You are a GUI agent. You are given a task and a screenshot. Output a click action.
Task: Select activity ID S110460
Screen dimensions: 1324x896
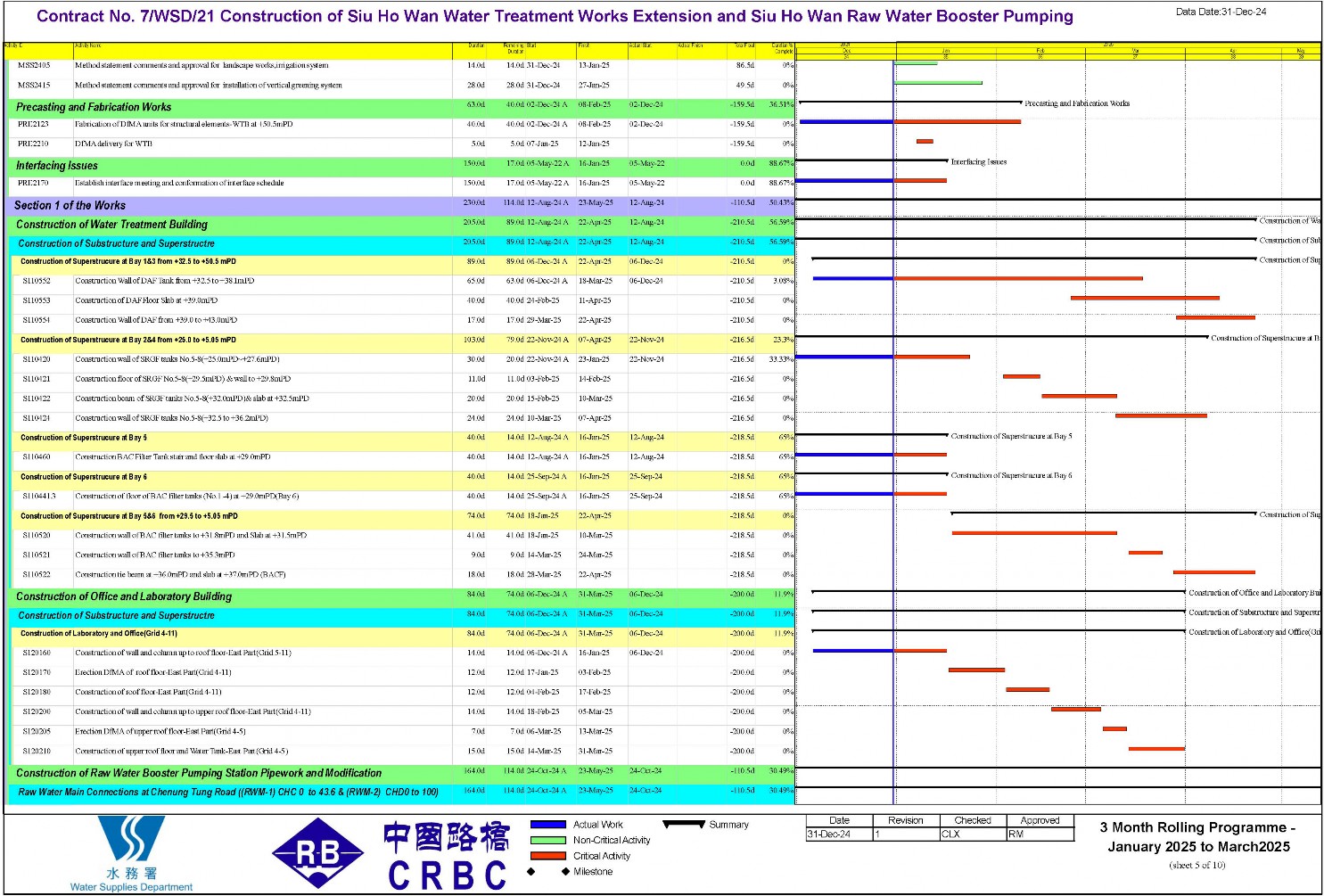pos(37,457)
